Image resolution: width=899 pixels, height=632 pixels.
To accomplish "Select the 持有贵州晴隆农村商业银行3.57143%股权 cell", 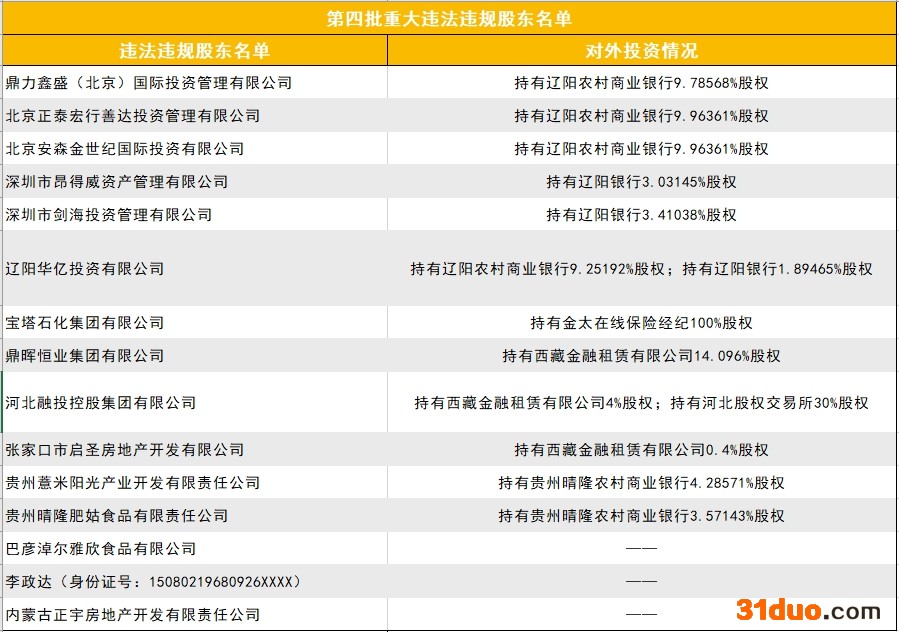I will pos(641,516).
